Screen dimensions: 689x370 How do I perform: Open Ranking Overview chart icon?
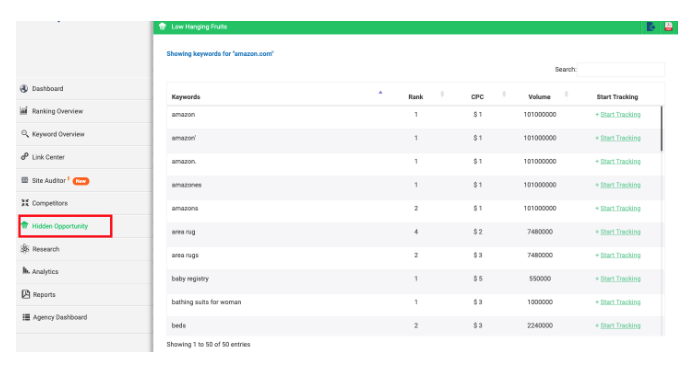pos(24,111)
